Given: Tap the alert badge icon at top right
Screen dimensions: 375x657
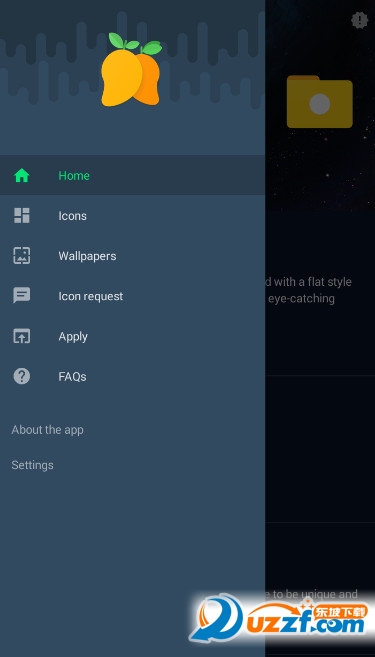Looking at the screenshot, I should [359, 20].
